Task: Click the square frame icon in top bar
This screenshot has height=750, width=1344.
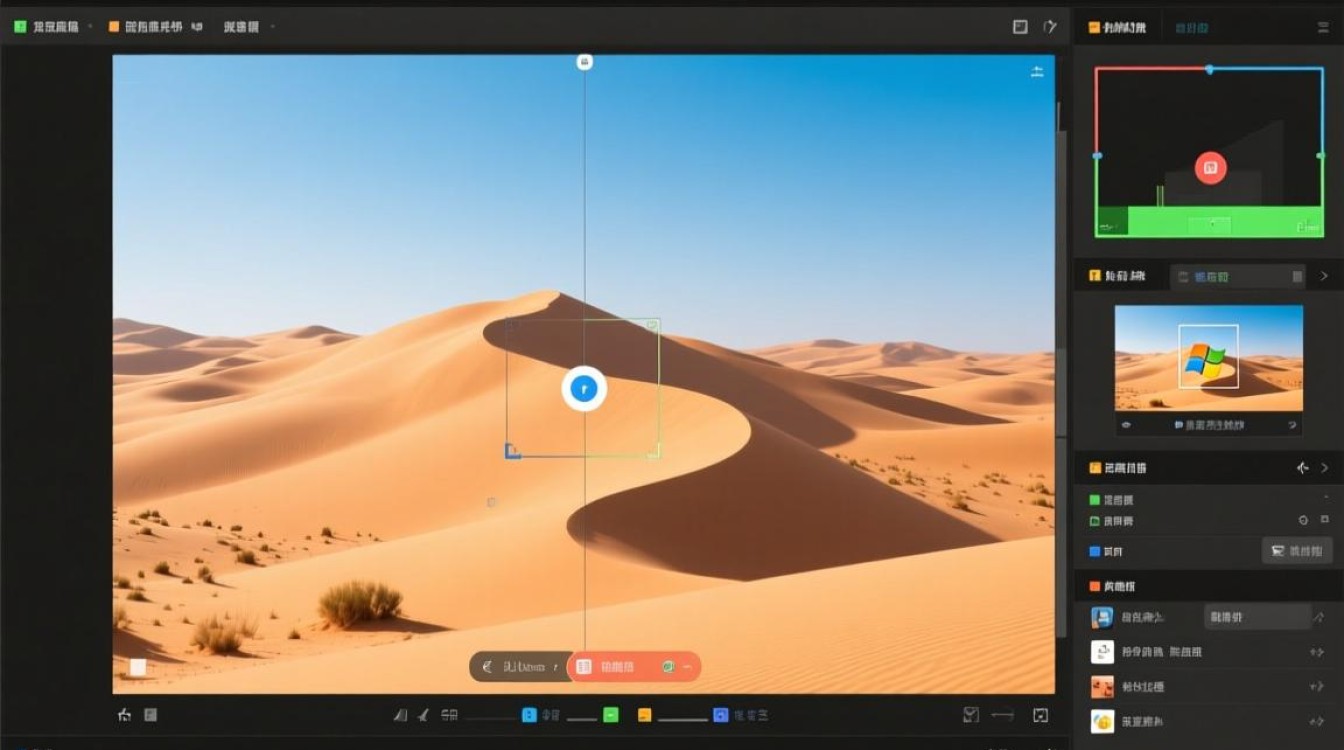Action: (x=1020, y=27)
